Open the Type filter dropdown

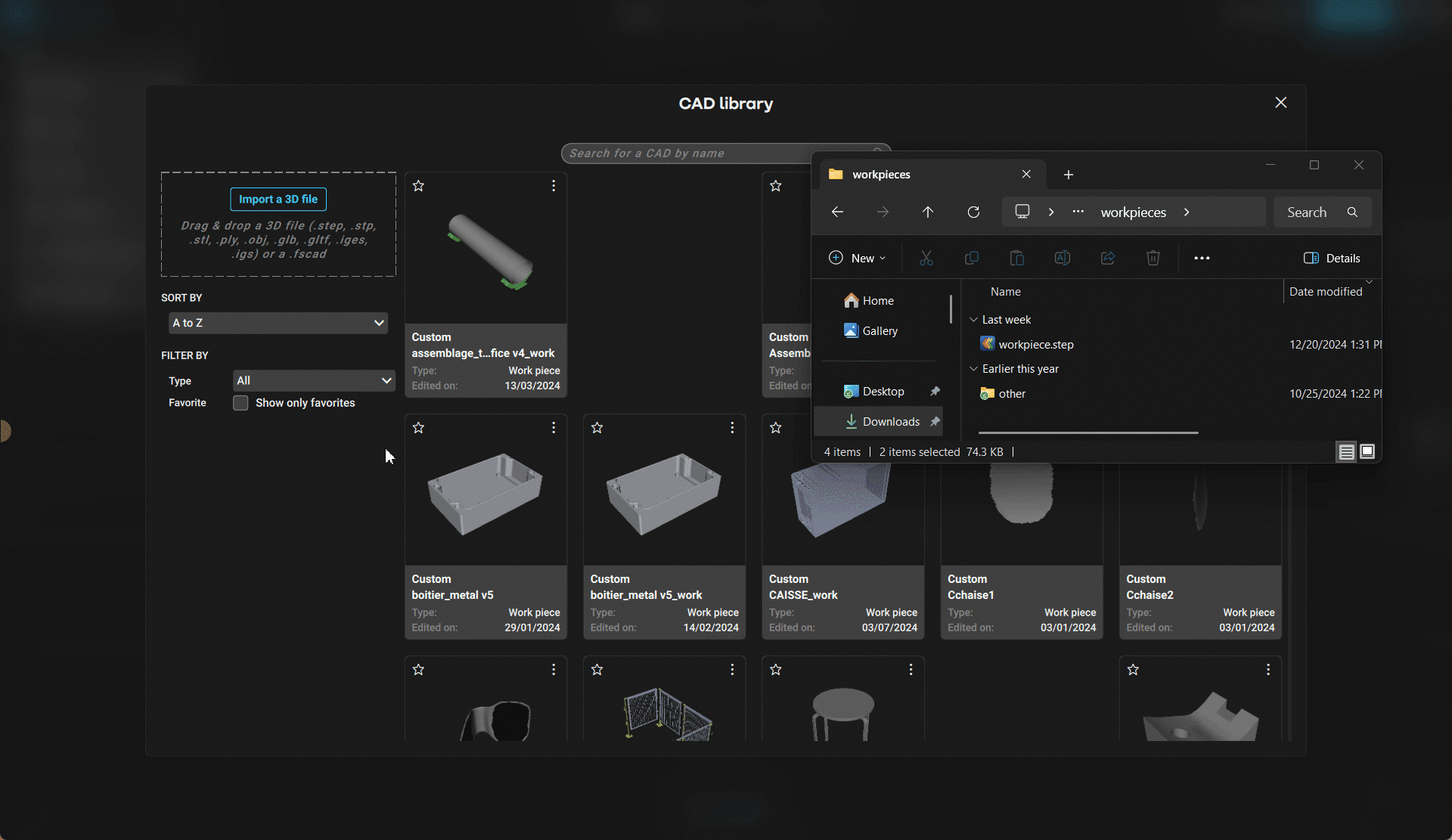click(313, 380)
